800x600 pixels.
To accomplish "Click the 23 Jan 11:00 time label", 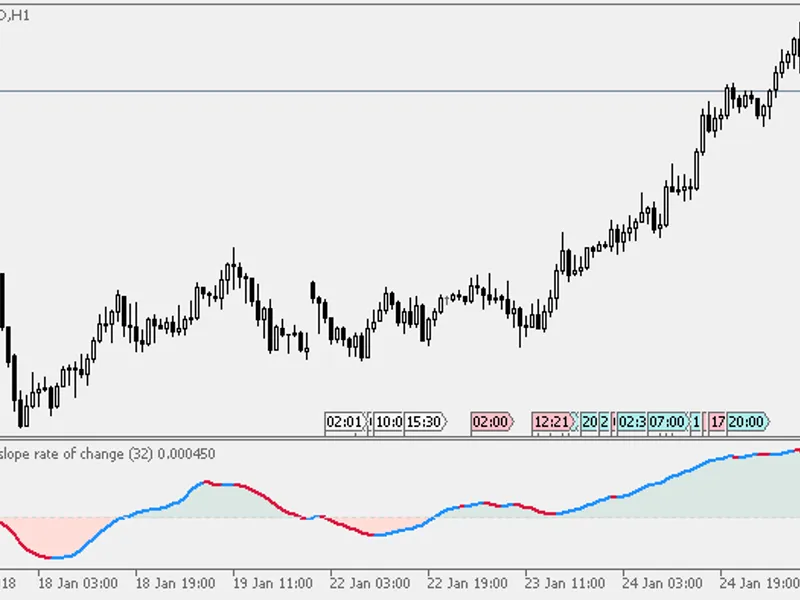I will (565, 583).
